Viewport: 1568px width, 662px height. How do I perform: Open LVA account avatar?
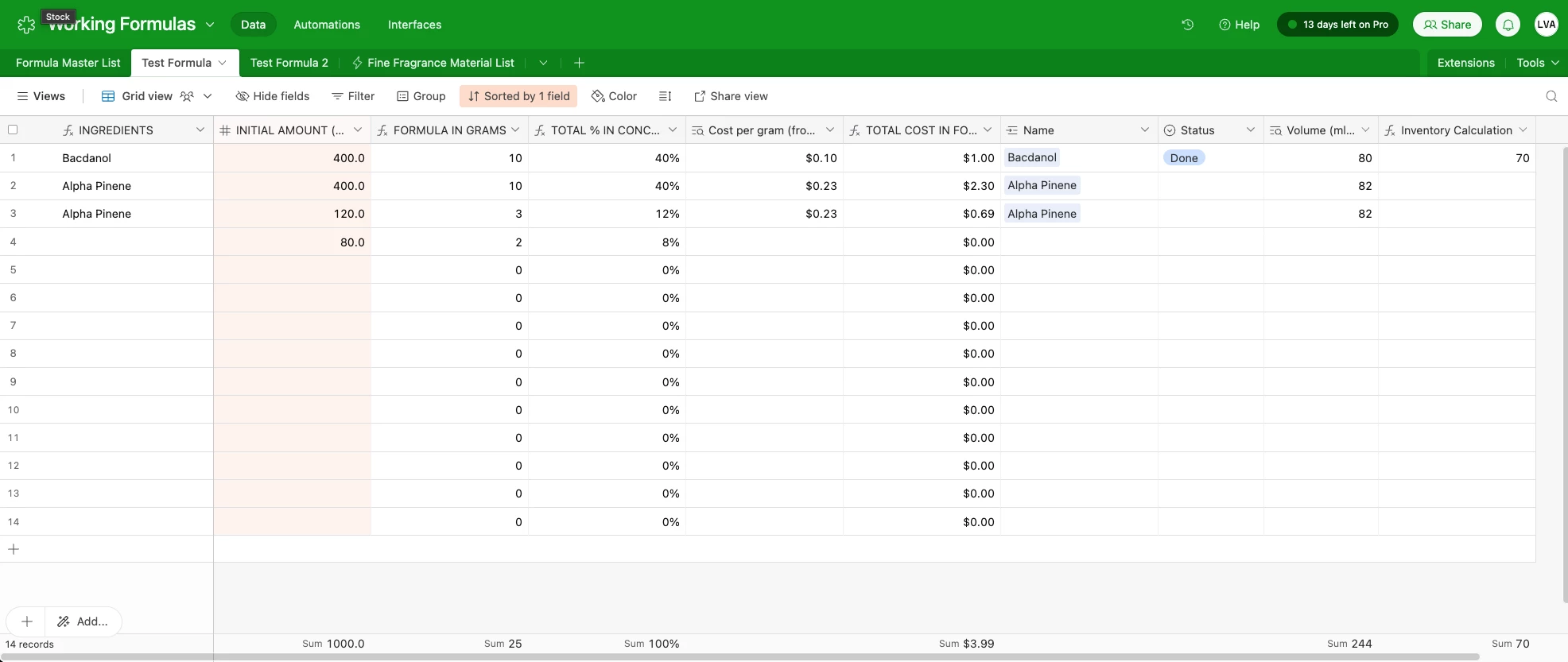pyautogui.click(x=1547, y=25)
